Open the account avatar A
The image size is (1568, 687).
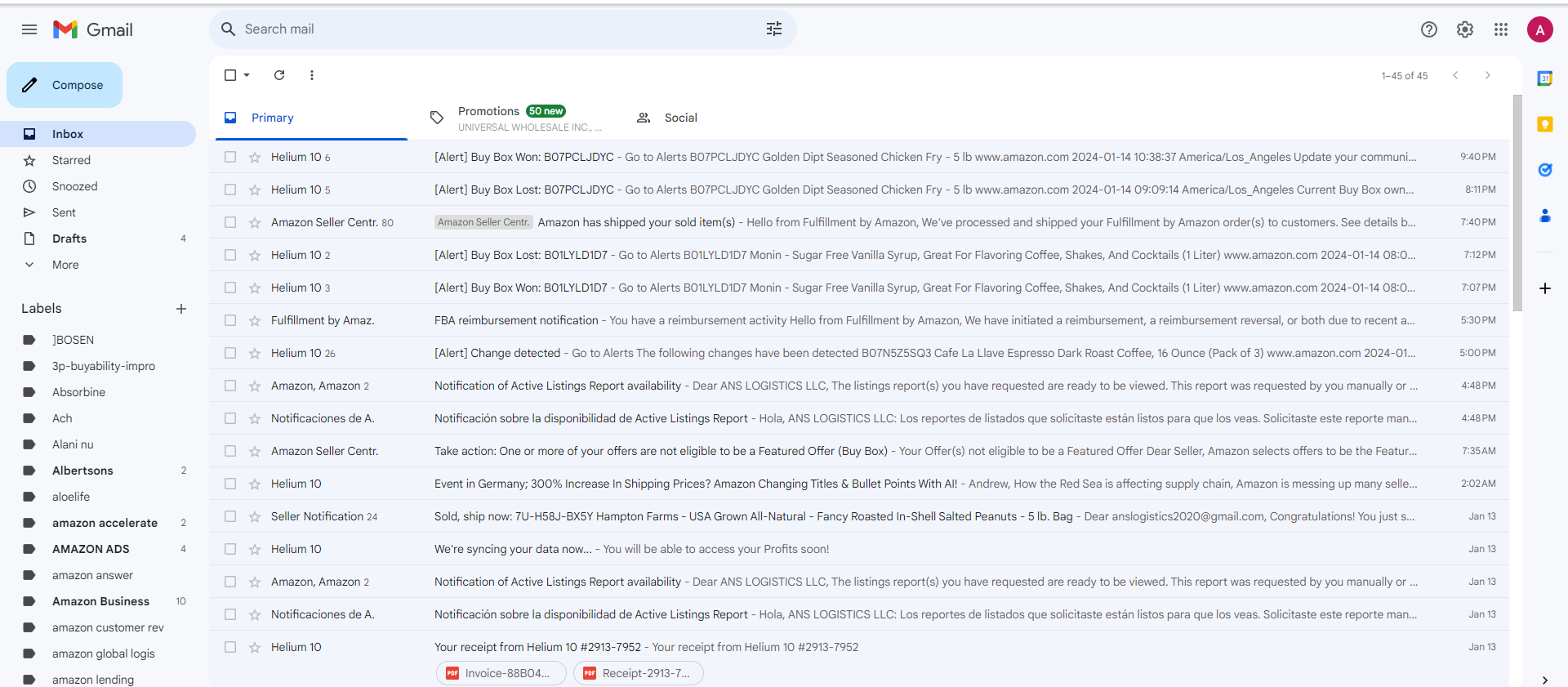point(1540,29)
